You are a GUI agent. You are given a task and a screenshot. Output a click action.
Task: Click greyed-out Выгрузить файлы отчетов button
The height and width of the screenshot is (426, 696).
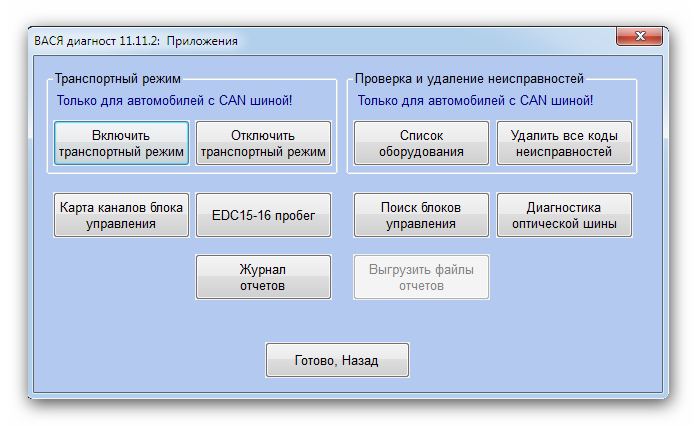[x=421, y=277]
